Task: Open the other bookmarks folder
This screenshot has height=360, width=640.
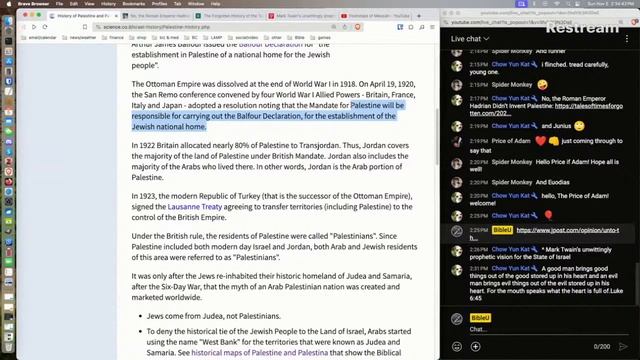Action: (273, 38)
